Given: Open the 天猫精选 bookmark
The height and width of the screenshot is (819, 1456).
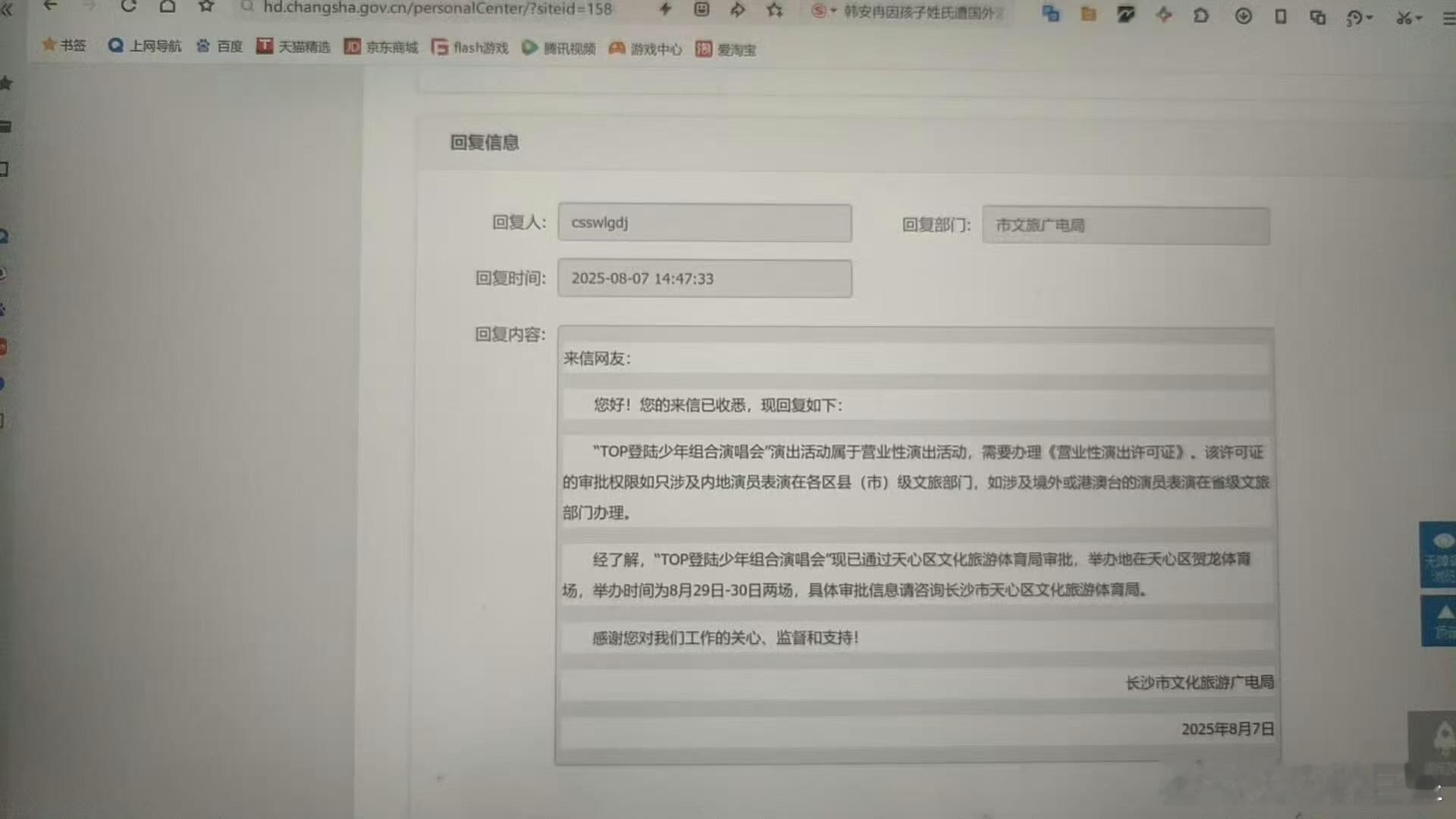Looking at the screenshot, I should point(293,46).
